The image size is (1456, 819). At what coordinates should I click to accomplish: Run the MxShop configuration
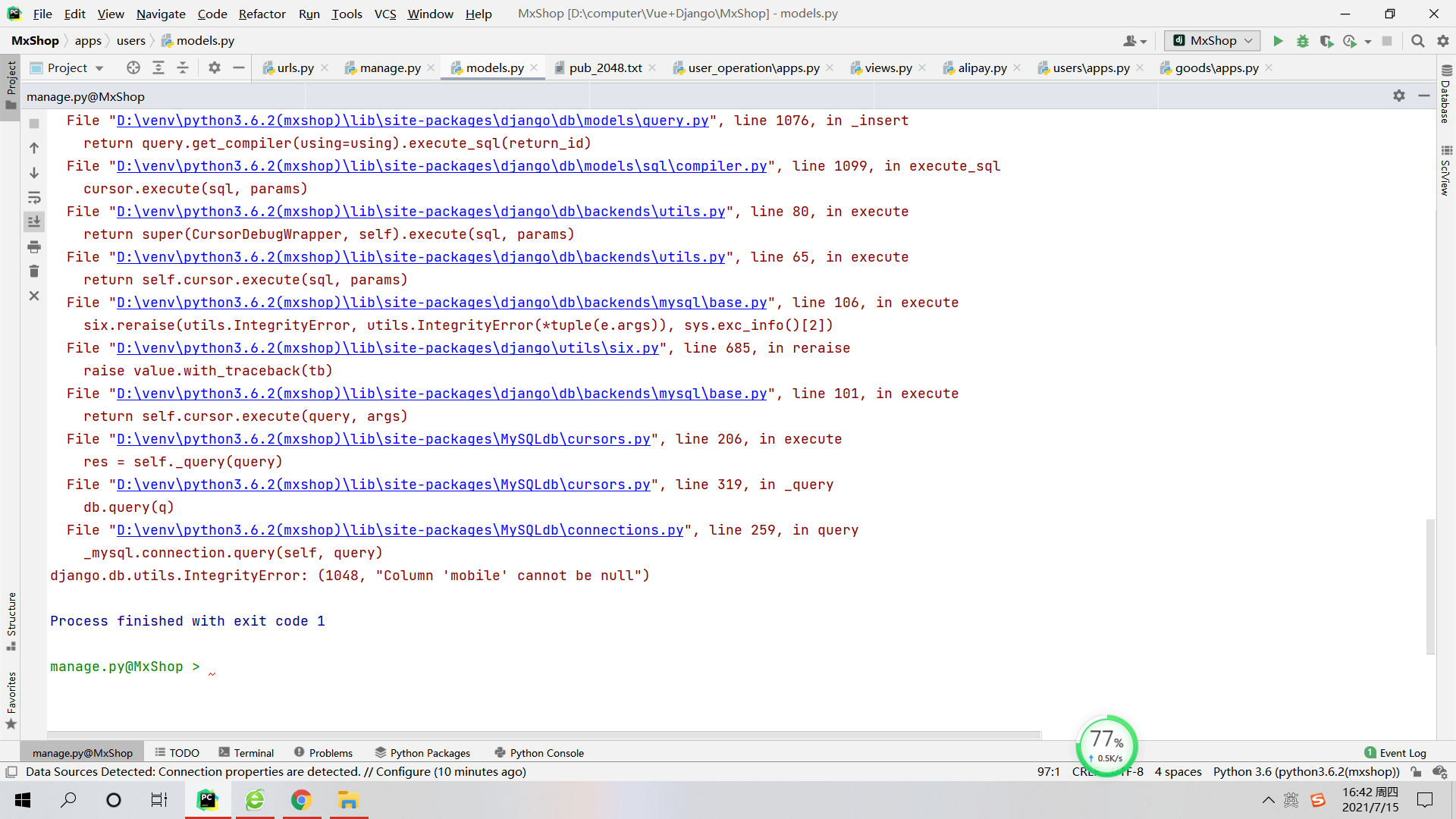(1278, 41)
